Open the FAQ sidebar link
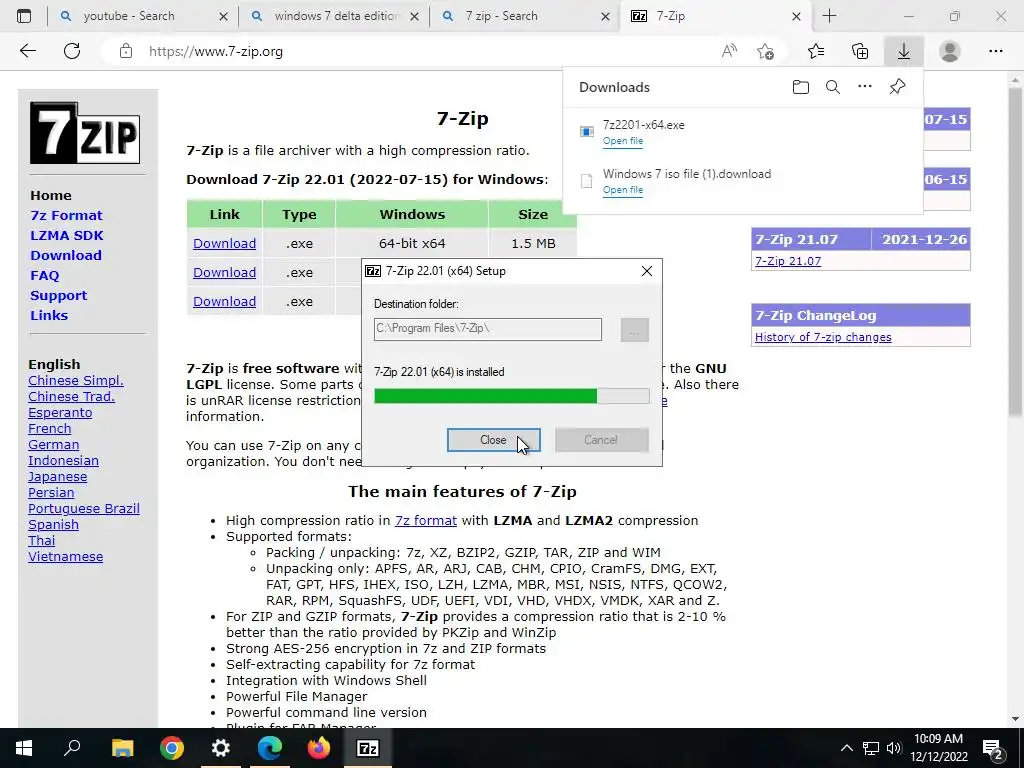 click(44, 276)
